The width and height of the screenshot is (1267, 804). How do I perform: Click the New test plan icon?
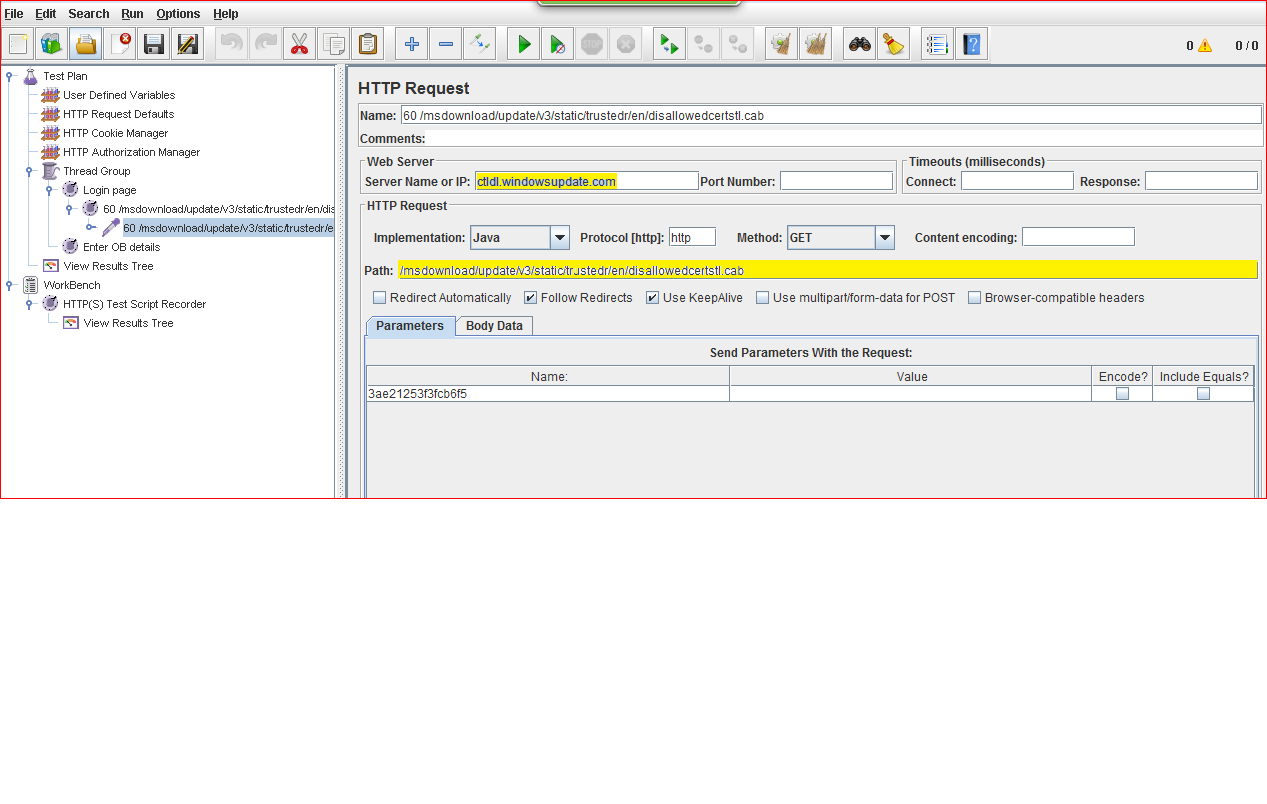(18, 44)
